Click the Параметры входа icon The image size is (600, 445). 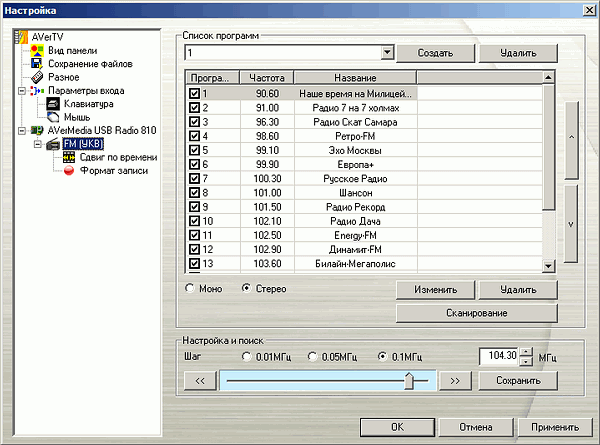click(37, 91)
